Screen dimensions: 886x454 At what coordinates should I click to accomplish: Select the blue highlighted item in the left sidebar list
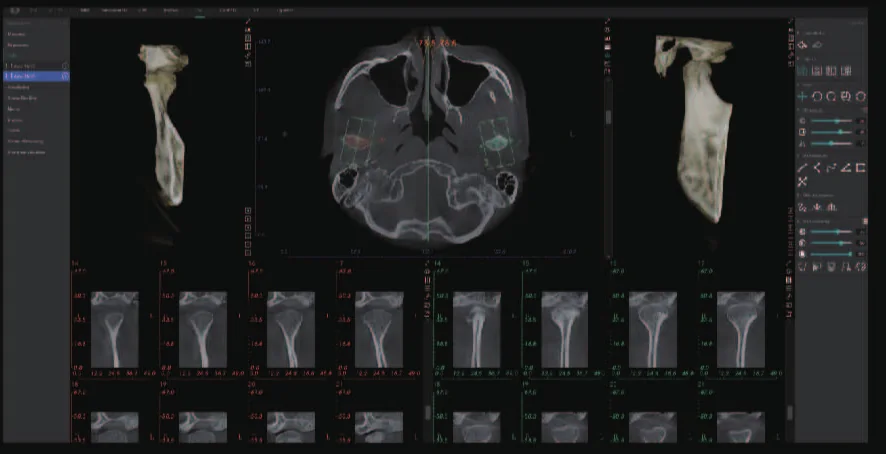pos(36,76)
